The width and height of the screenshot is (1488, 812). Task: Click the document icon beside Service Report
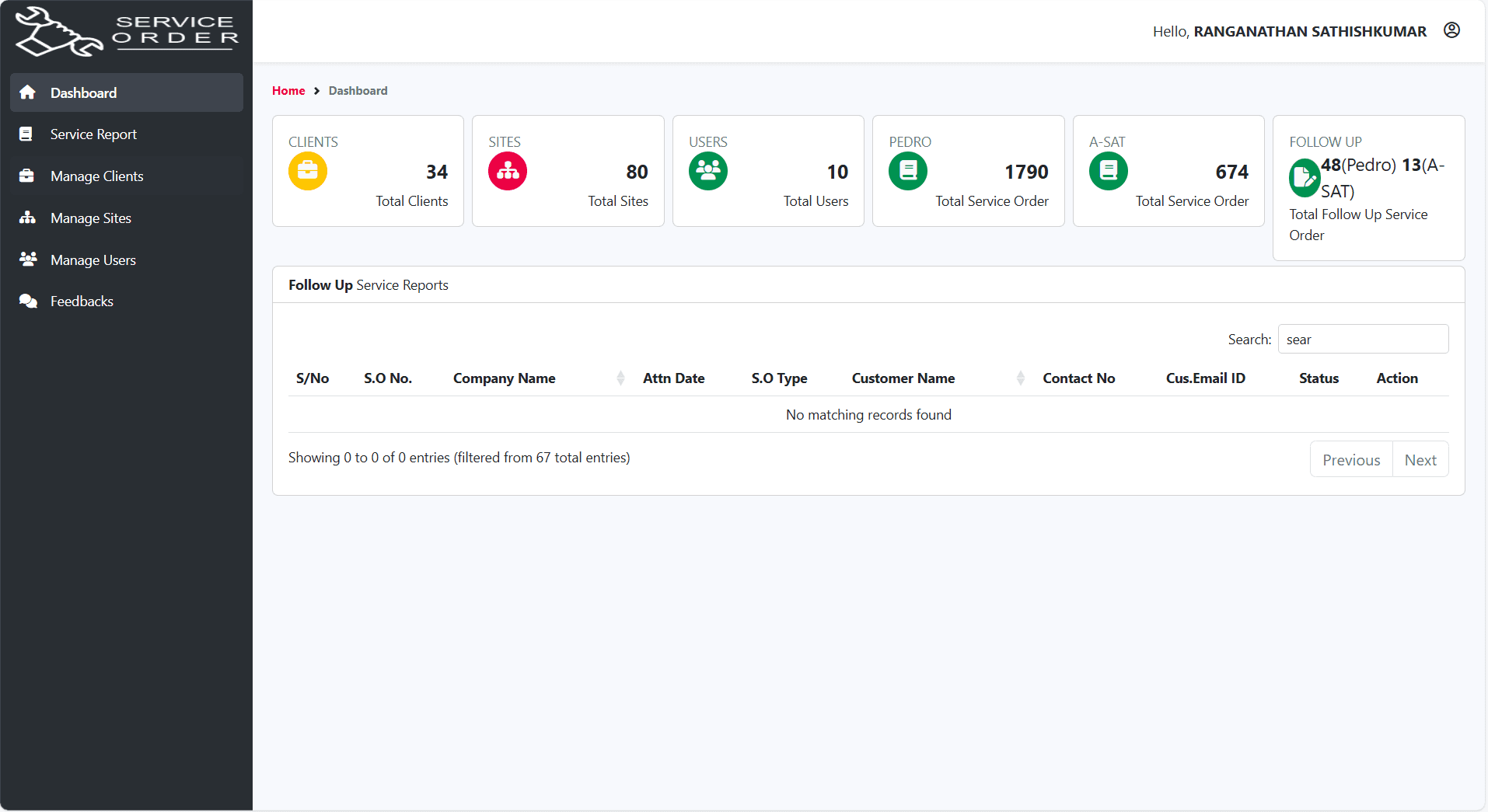point(27,134)
